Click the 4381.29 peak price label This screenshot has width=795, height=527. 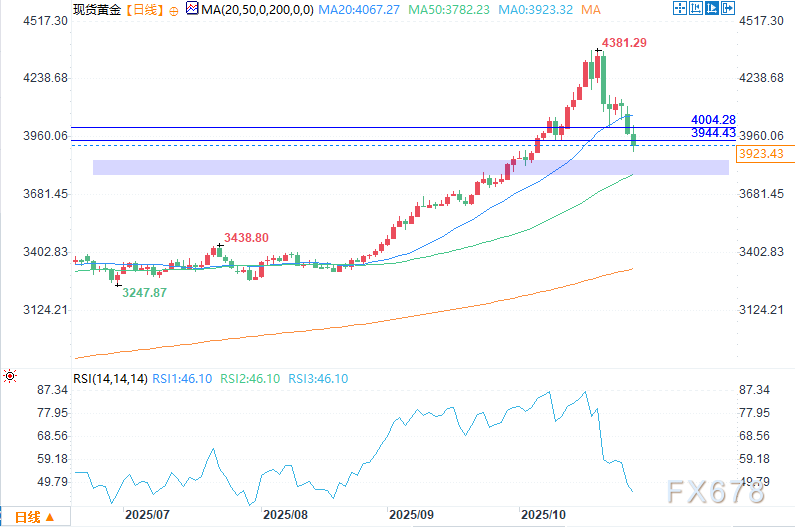(623, 43)
